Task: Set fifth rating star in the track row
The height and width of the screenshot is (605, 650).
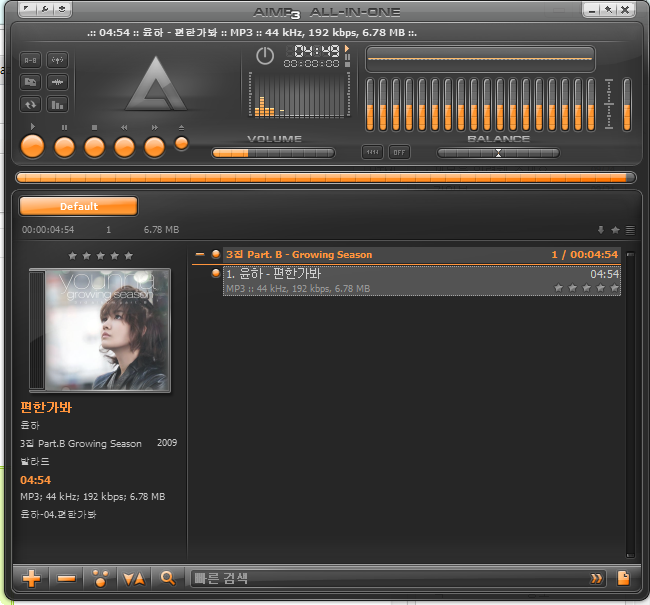Action: (x=614, y=287)
